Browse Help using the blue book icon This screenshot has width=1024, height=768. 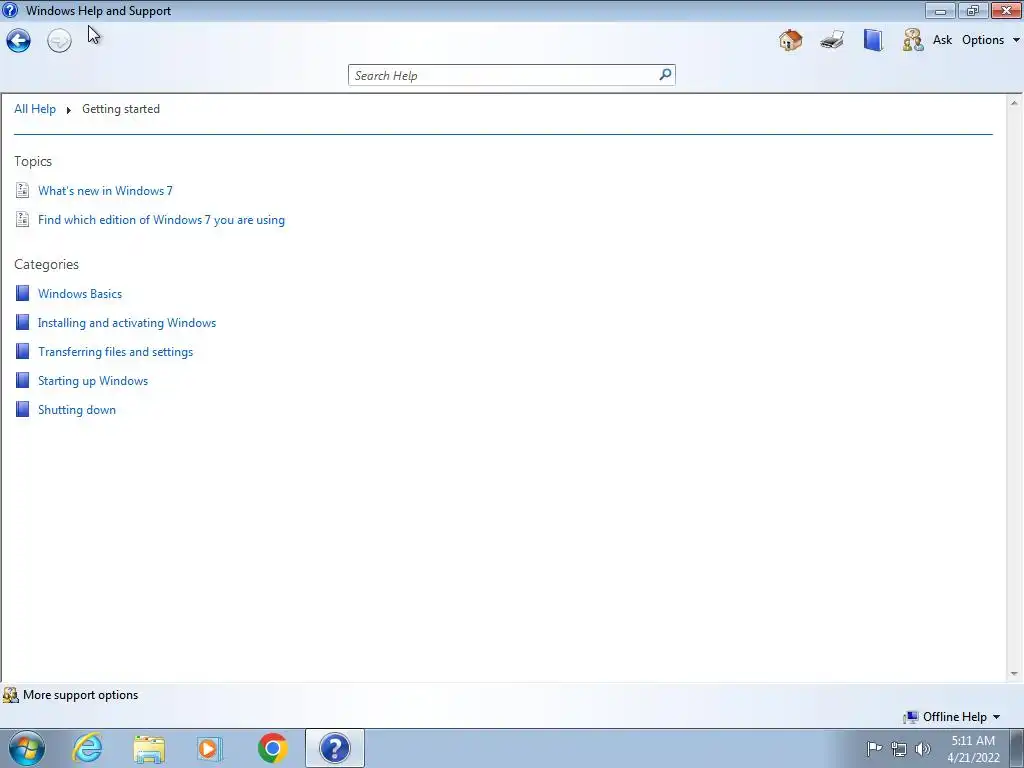(x=873, y=40)
